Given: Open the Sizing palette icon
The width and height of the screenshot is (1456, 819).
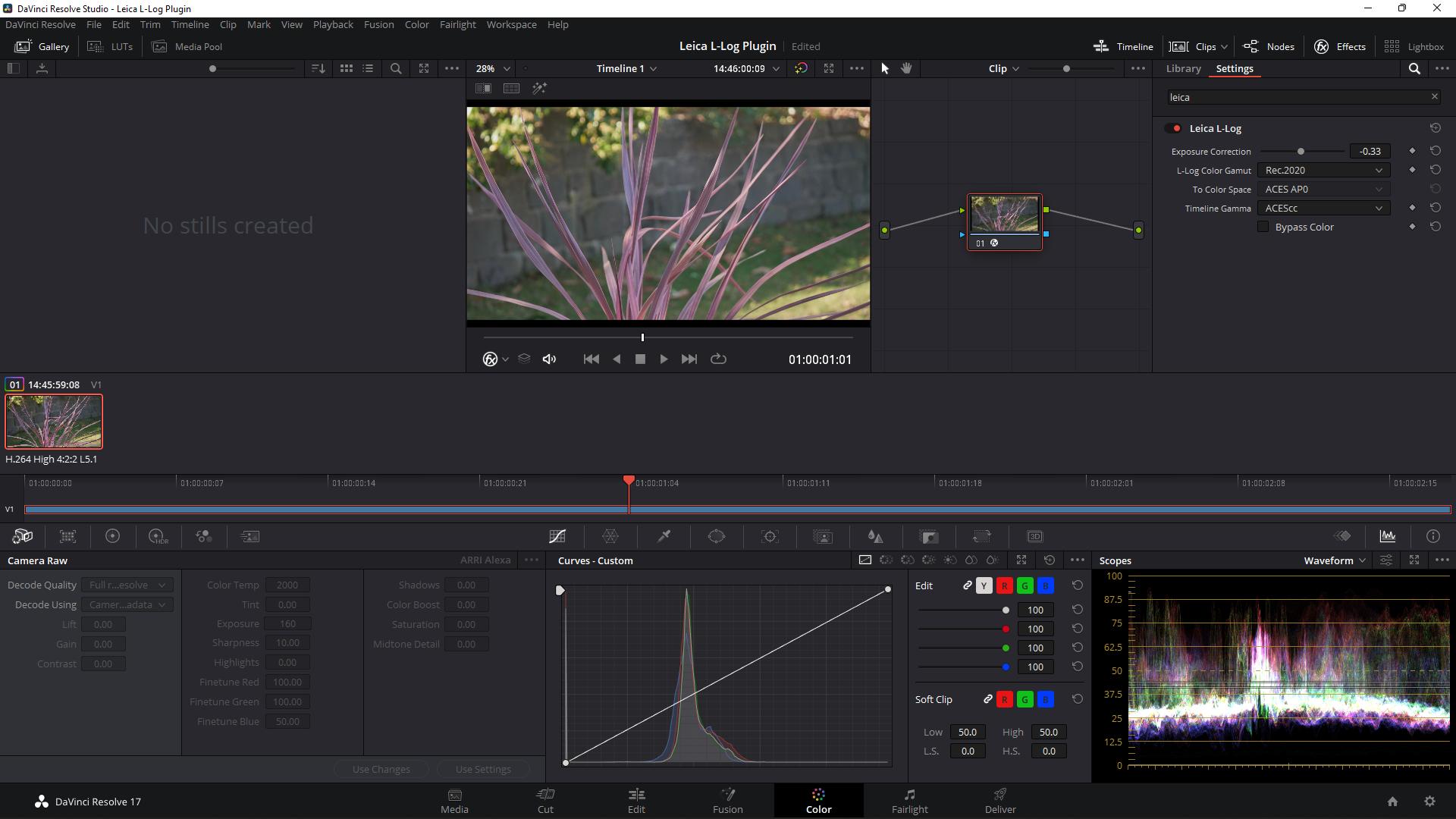Looking at the screenshot, I should pyautogui.click(x=982, y=536).
